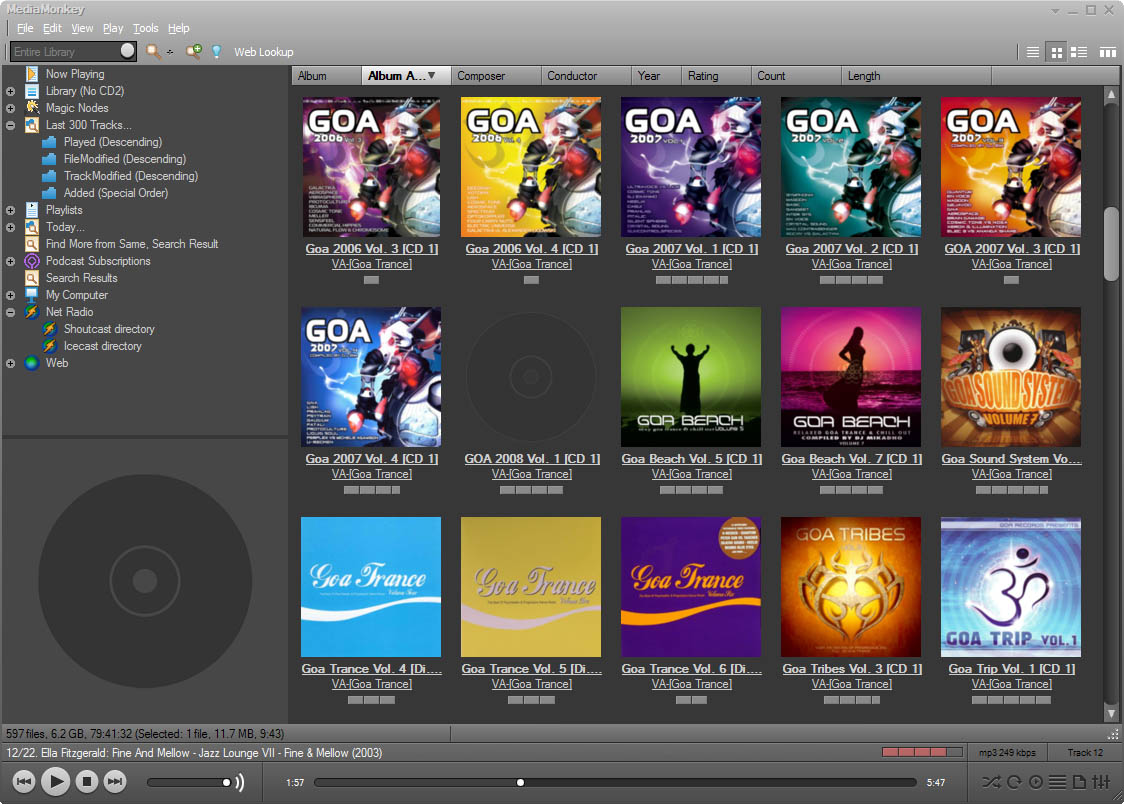This screenshot has height=804, width=1124.
Task: Open the equalizer settings icon
Action: pos(1101,782)
